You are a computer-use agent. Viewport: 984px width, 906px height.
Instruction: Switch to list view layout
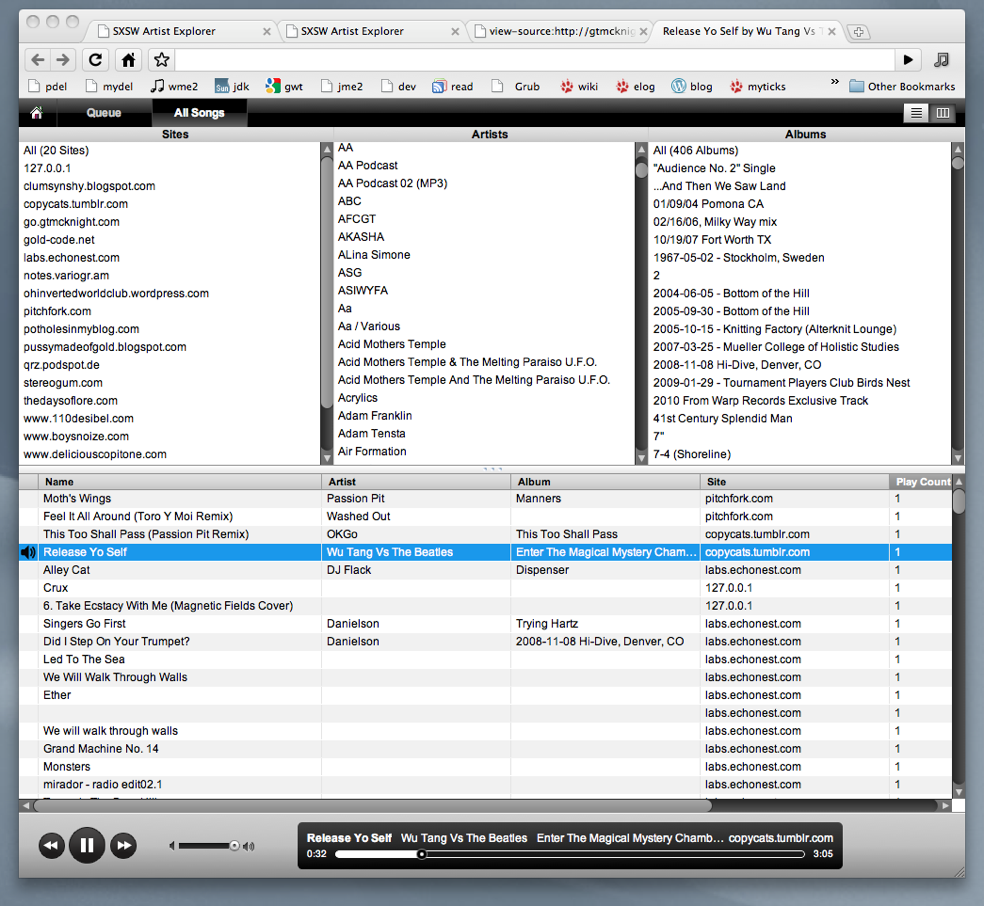[x=915, y=113]
